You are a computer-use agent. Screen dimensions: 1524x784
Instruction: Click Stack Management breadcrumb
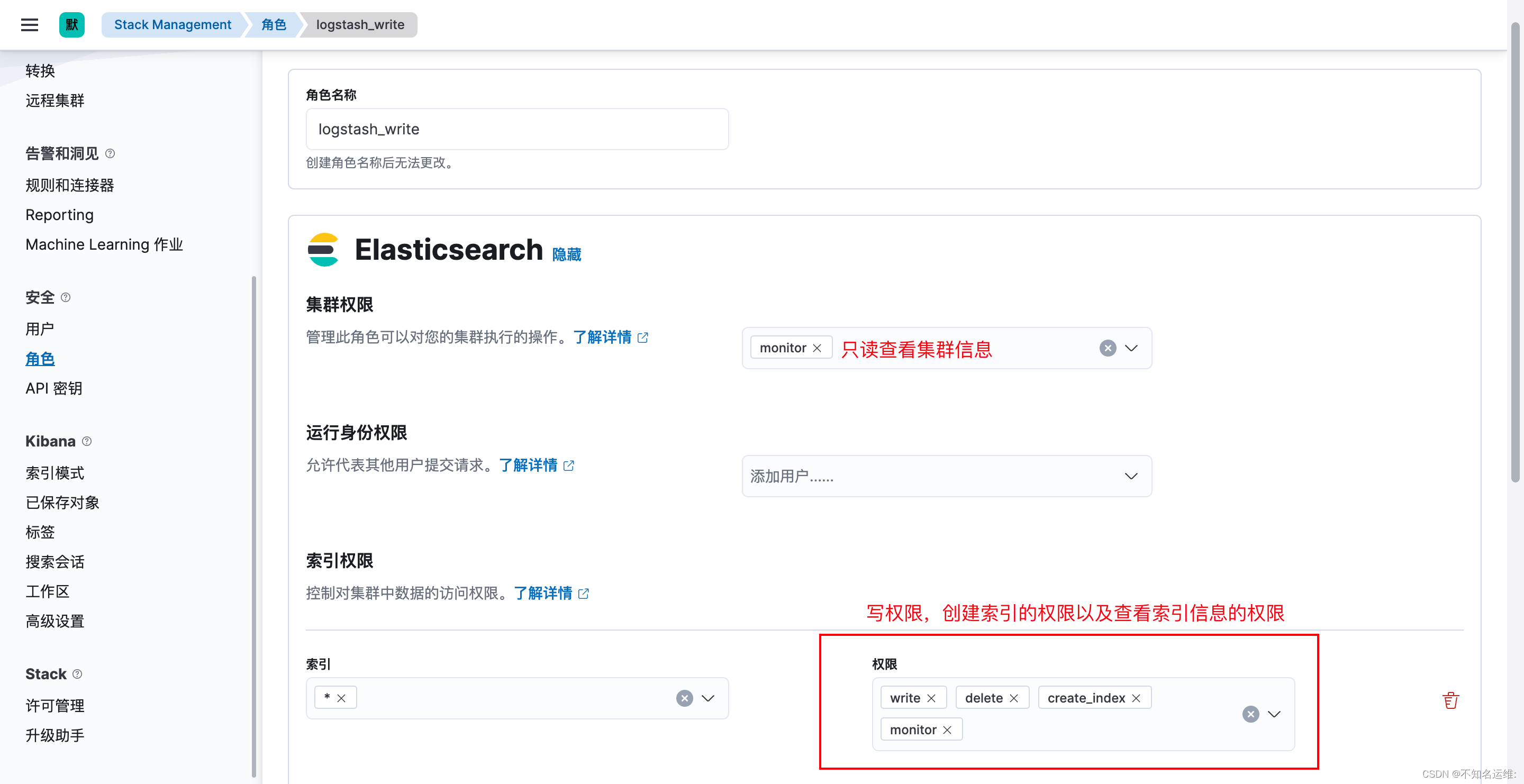tap(172, 25)
